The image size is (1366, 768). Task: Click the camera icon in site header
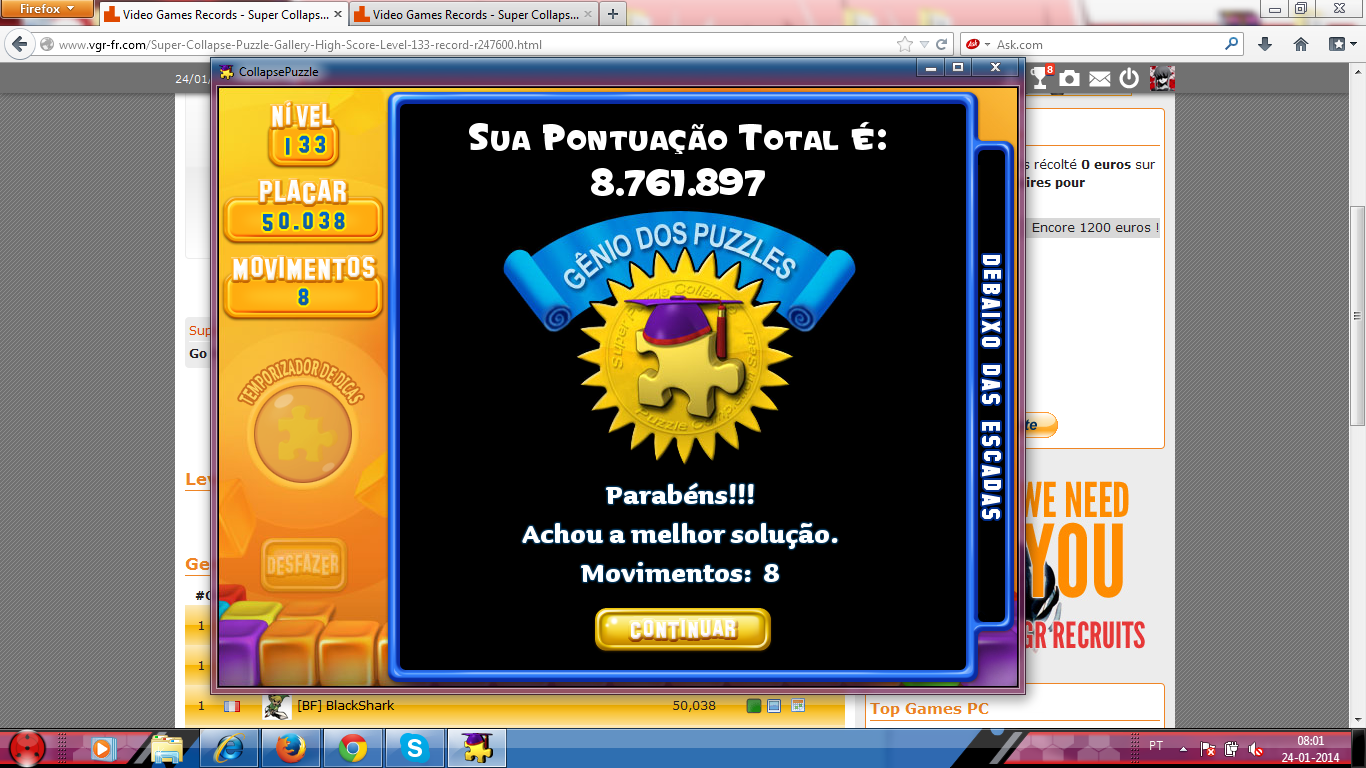tap(1070, 78)
